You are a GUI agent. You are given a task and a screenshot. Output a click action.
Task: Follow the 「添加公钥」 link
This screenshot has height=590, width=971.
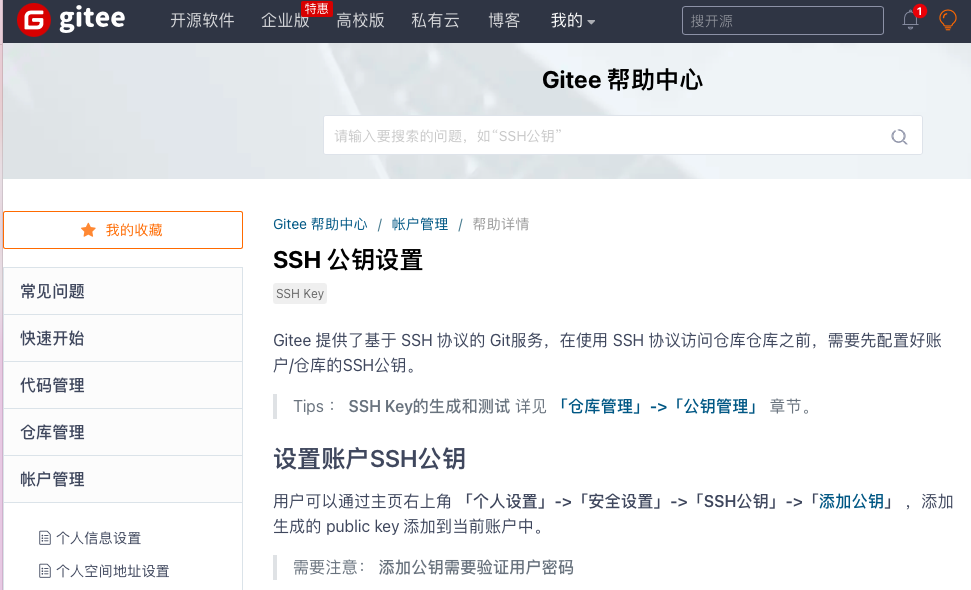[851, 501]
